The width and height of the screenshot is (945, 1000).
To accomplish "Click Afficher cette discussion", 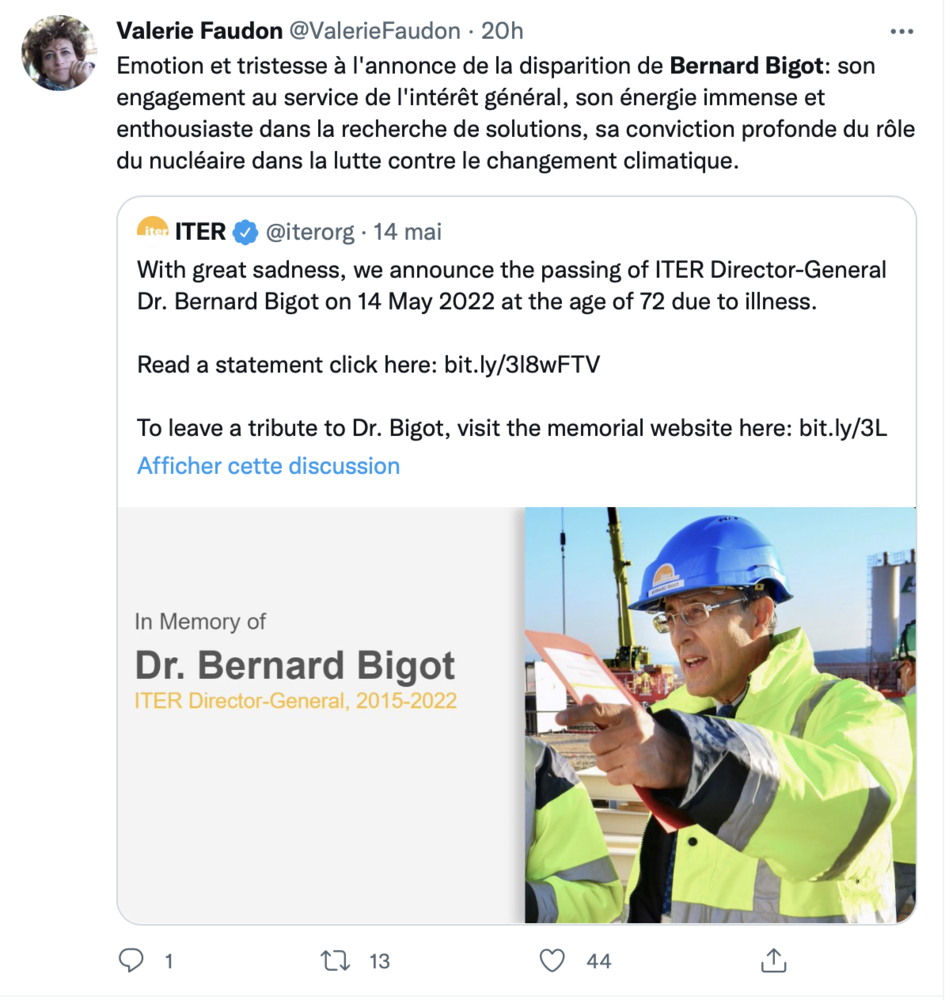I will pos(268,466).
